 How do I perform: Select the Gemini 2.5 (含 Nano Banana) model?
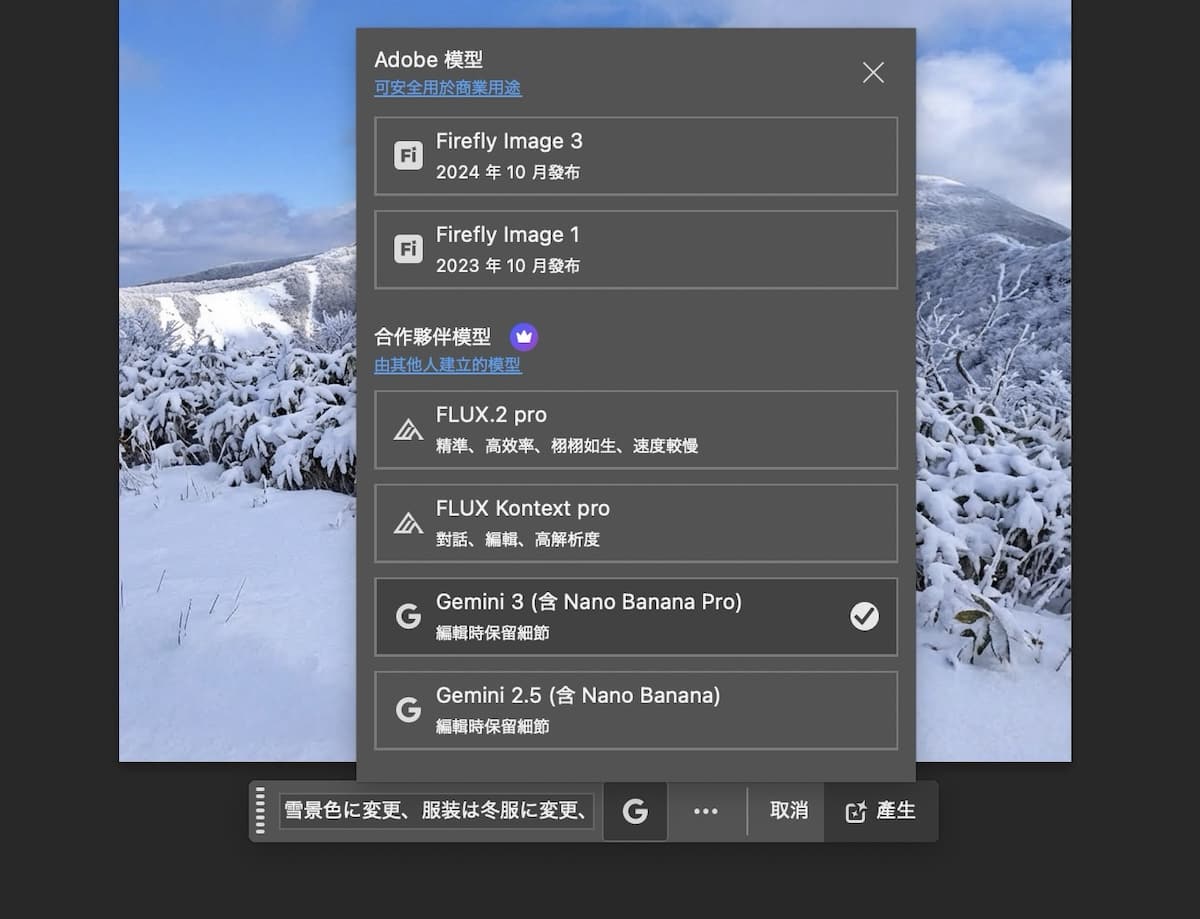[x=637, y=709]
